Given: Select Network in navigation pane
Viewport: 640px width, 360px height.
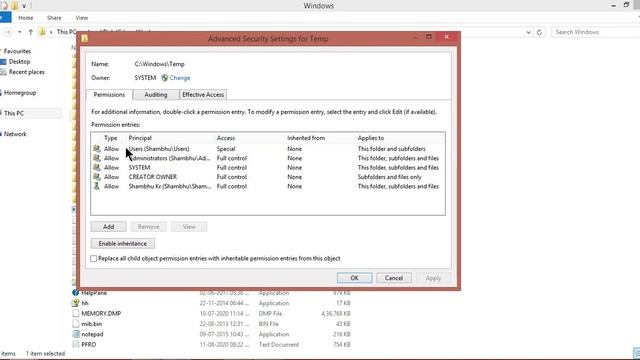Looking at the screenshot, I should pyautogui.click(x=15, y=134).
